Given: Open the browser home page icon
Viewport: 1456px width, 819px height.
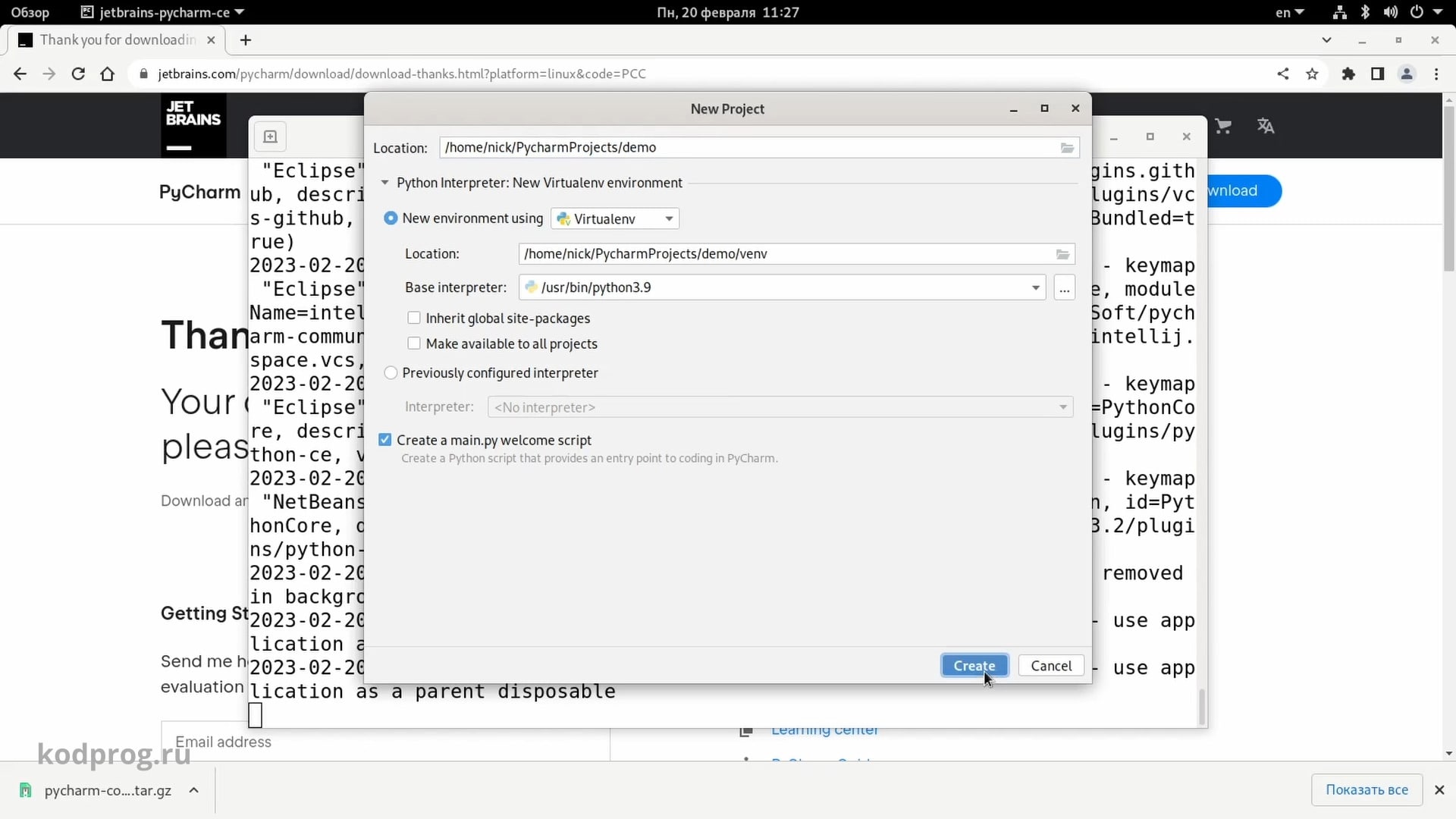Looking at the screenshot, I should point(108,74).
